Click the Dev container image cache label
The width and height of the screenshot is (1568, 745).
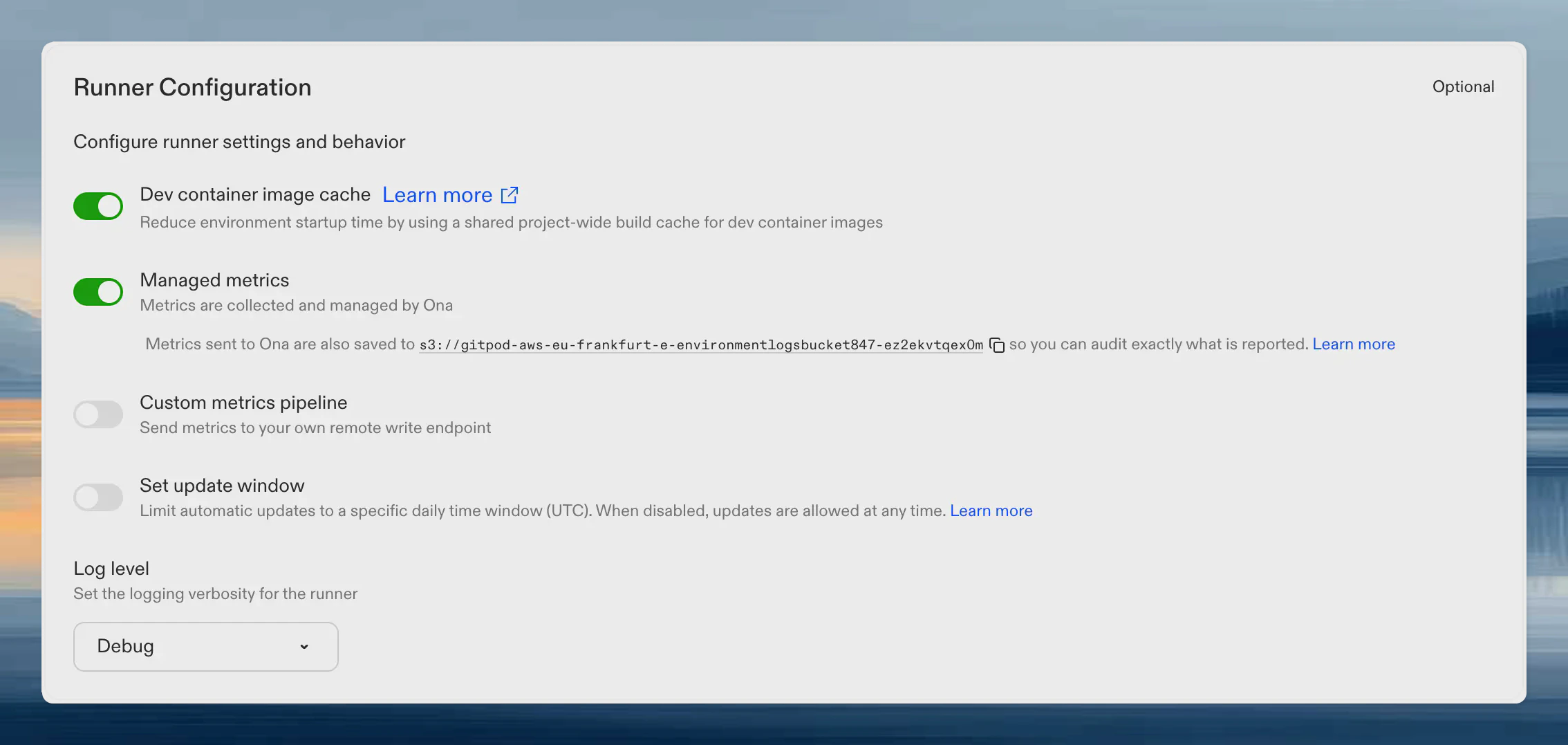[x=255, y=194]
